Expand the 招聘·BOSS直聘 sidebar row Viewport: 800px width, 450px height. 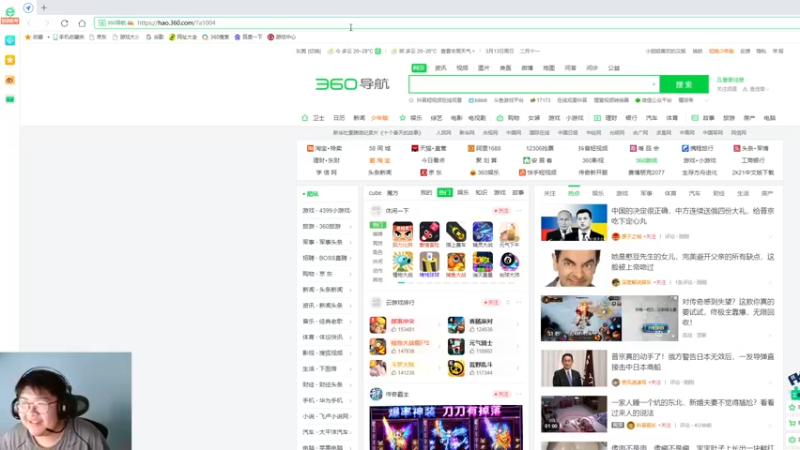351,258
